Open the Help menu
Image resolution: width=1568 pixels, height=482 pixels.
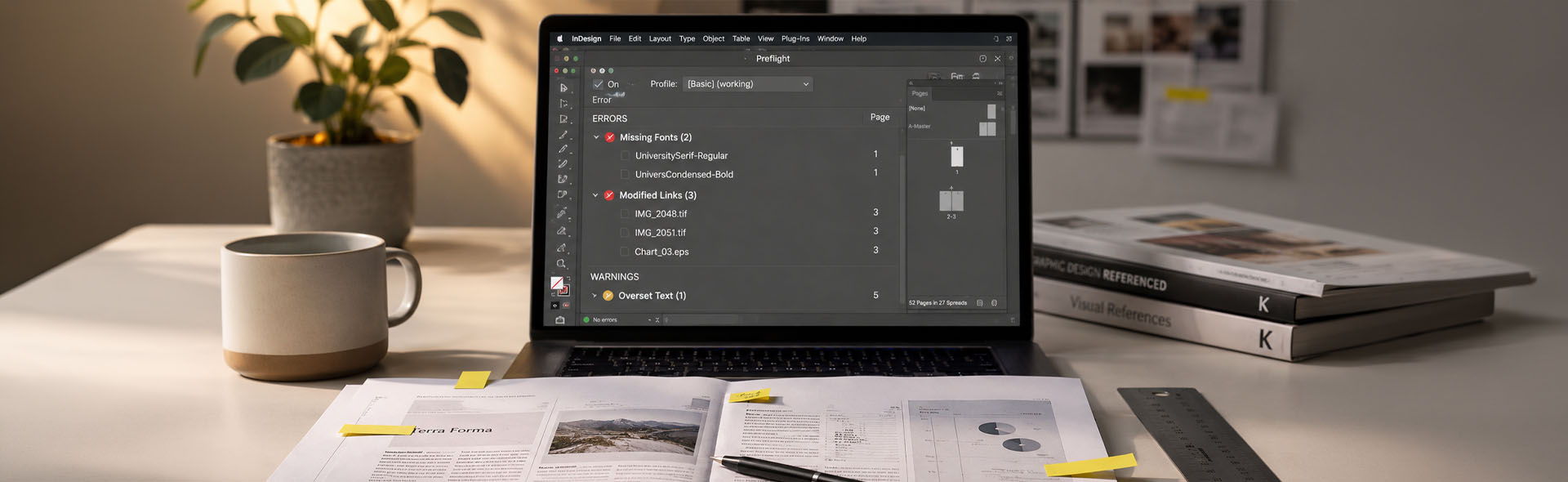858,38
